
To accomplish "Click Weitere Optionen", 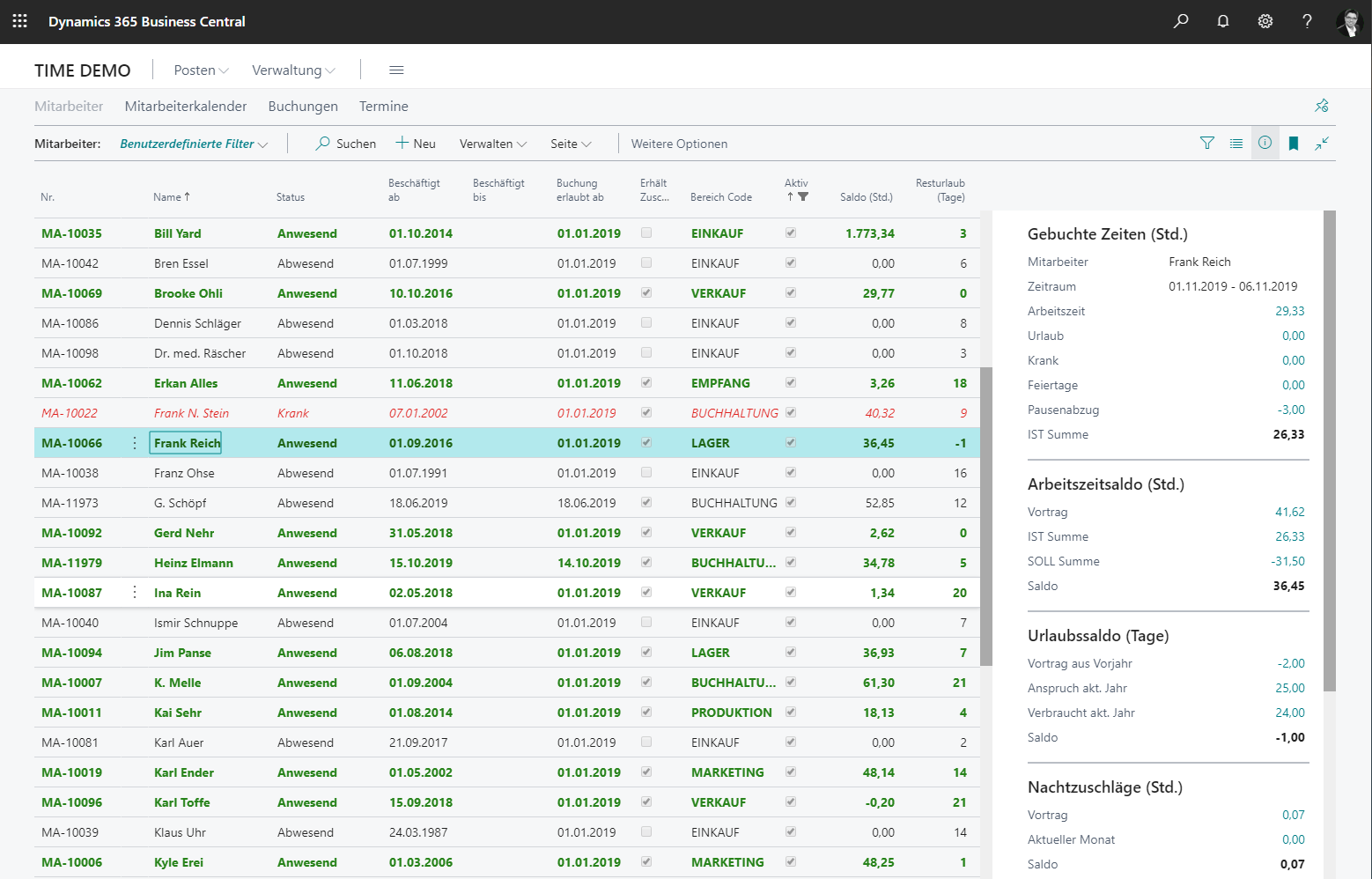I will click(x=679, y=144).
